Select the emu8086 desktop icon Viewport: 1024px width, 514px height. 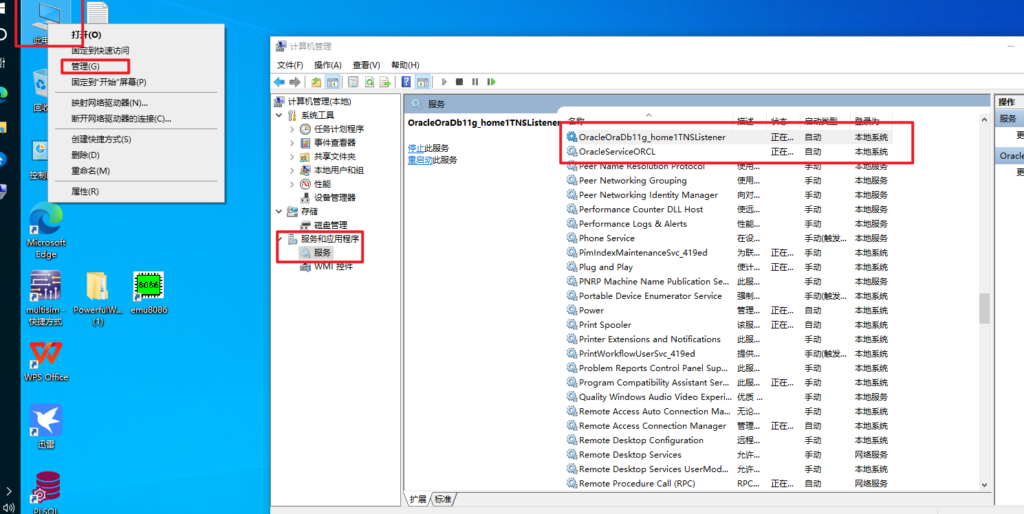coord(148,290)
